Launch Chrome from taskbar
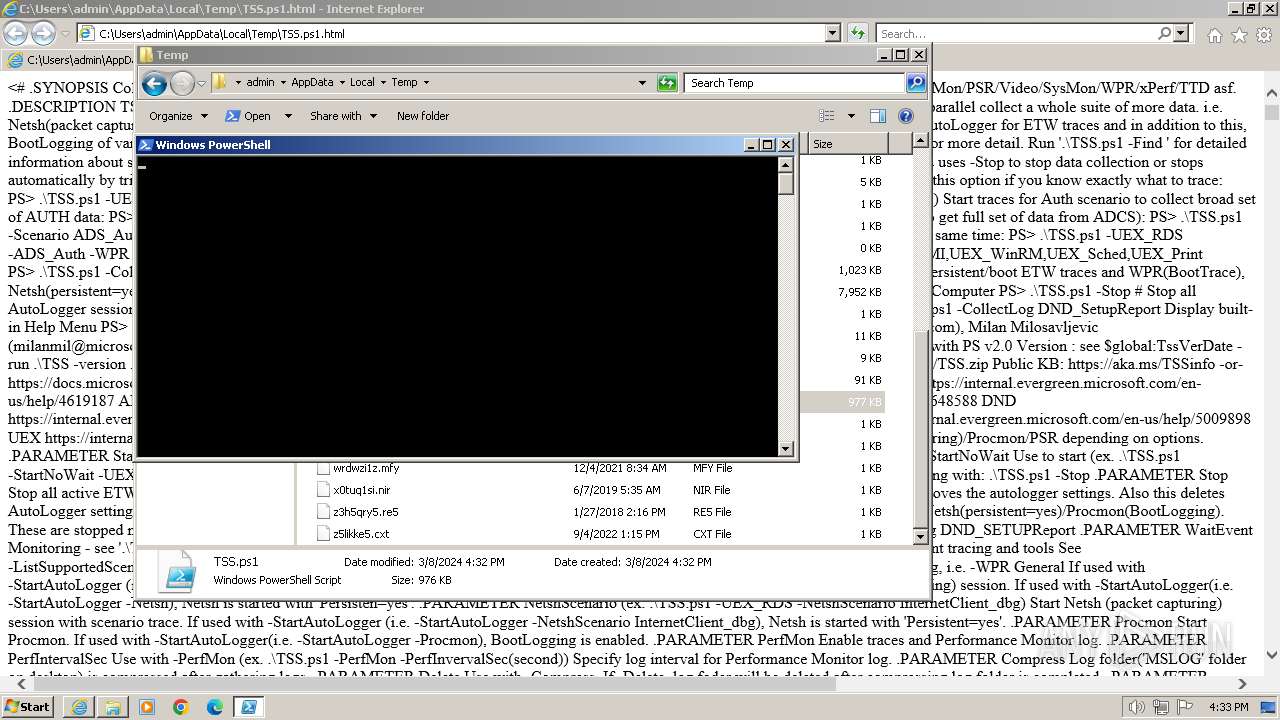1280x720 pixels. tap(181, 707)
